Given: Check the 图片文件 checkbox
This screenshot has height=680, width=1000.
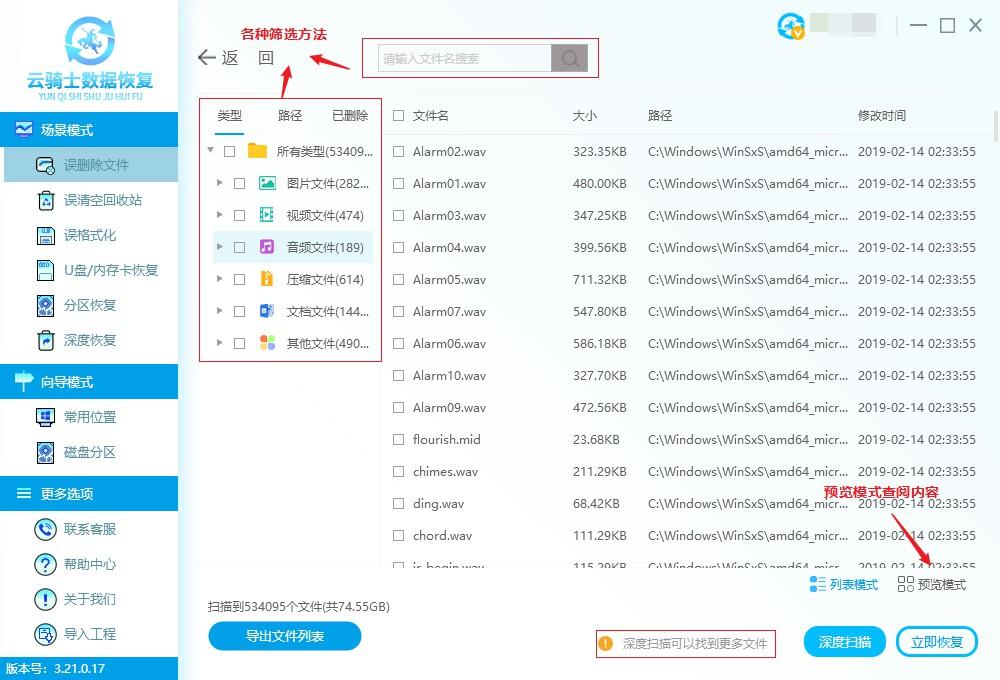Looking at the screenshot, I should 240,184.
